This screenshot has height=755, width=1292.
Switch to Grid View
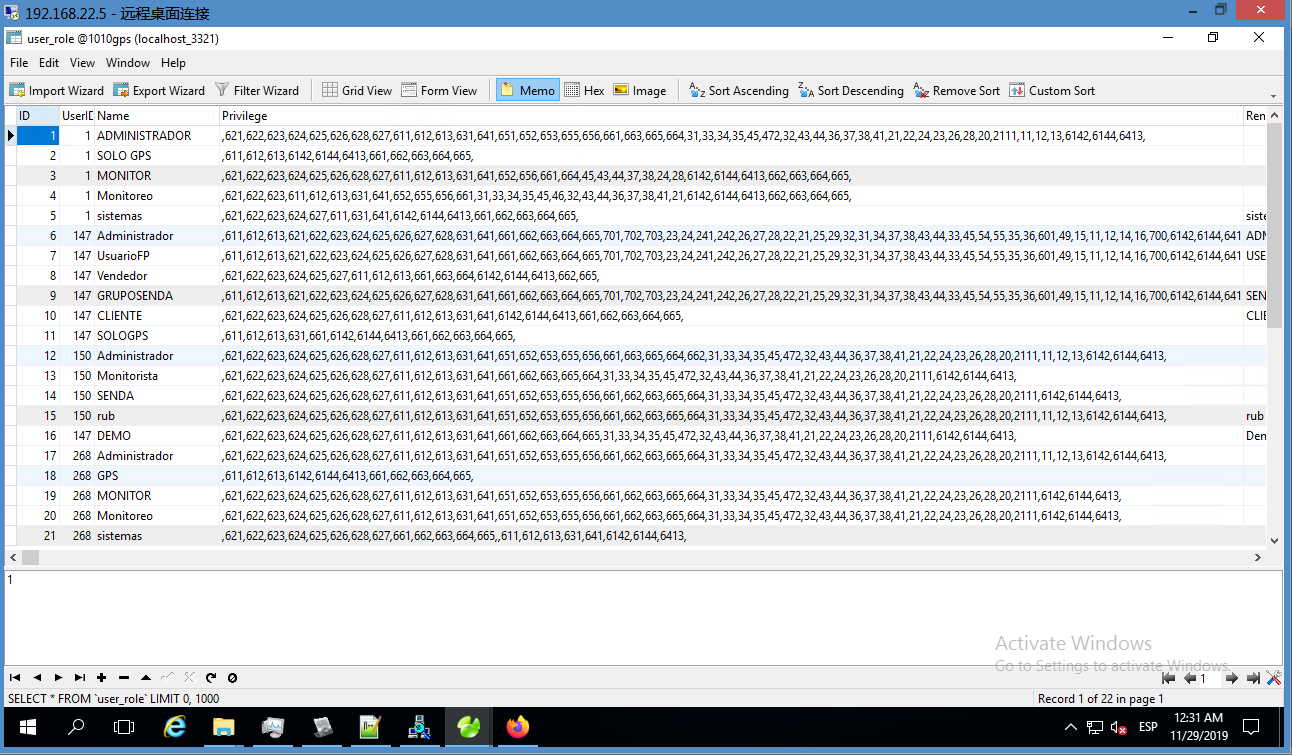point(357,90)
